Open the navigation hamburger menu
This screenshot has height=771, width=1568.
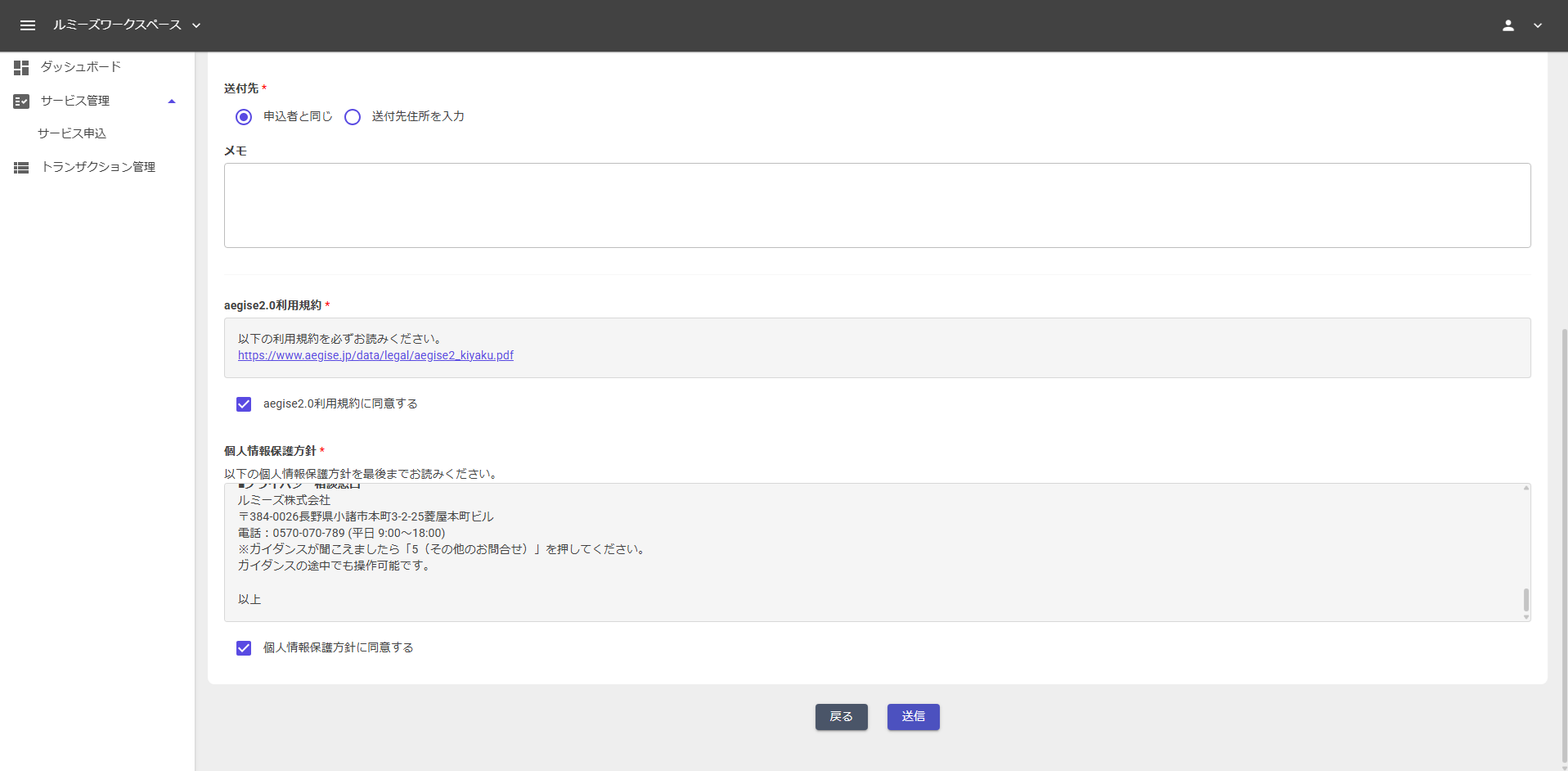(27, 25)
